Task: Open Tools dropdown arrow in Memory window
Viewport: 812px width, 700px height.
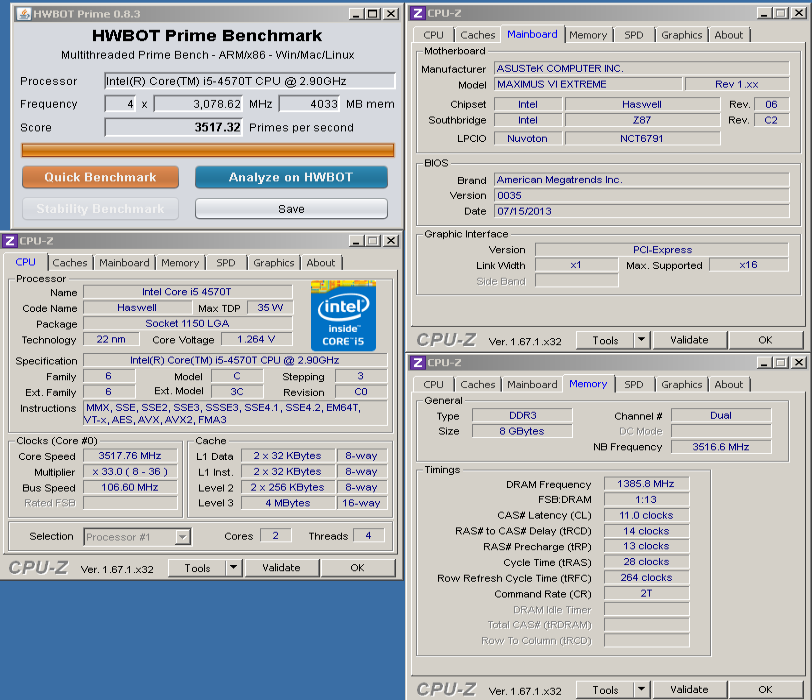Action: (x=642, y=690)
